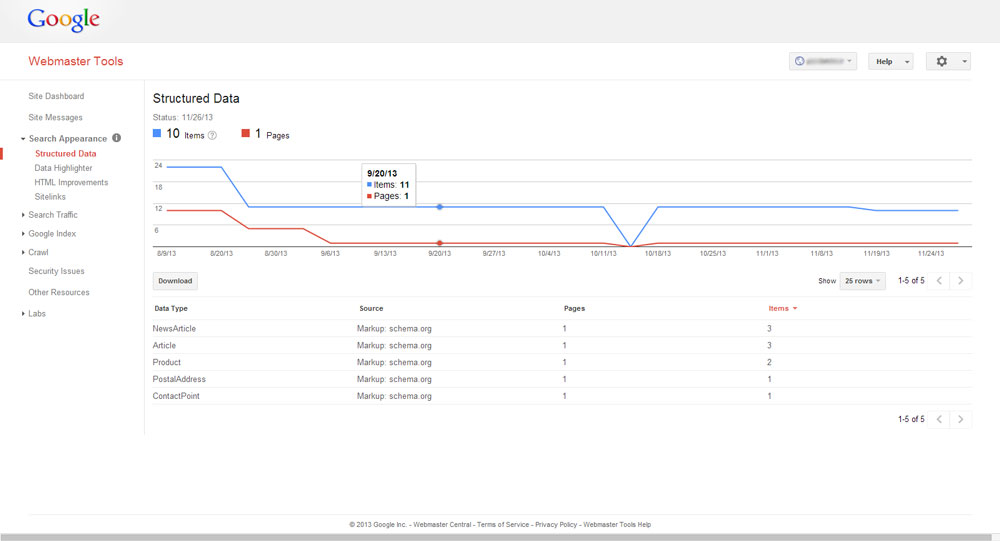The height and width of the screenshot is (541, 1000).
Task: Toggle the blue Items series in chart
Action: point(157,133)
